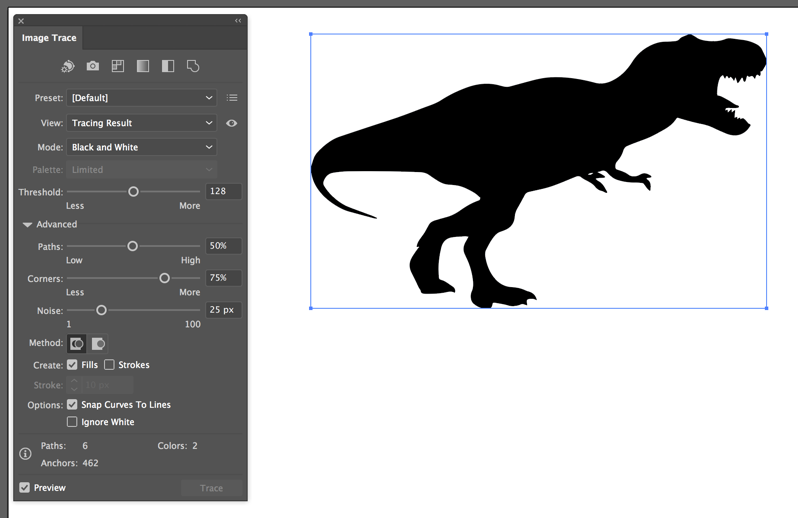
Task: Select the Abutting method button
Action: (77, 344)
